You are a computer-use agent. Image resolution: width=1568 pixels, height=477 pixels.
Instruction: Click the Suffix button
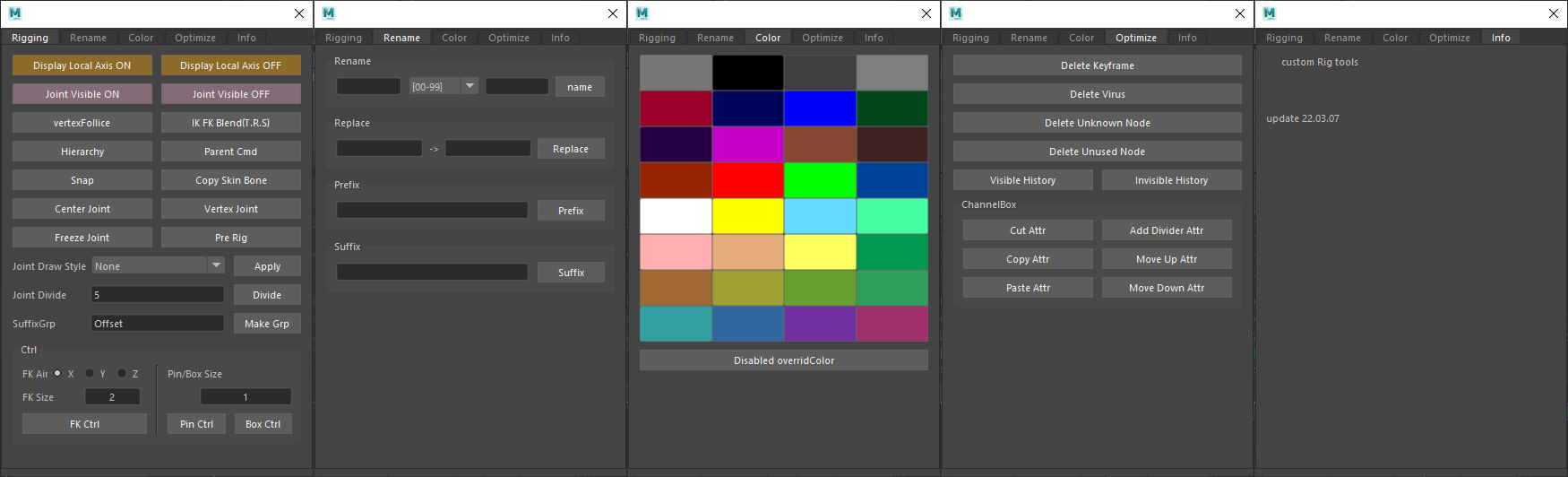coord(571,273)
